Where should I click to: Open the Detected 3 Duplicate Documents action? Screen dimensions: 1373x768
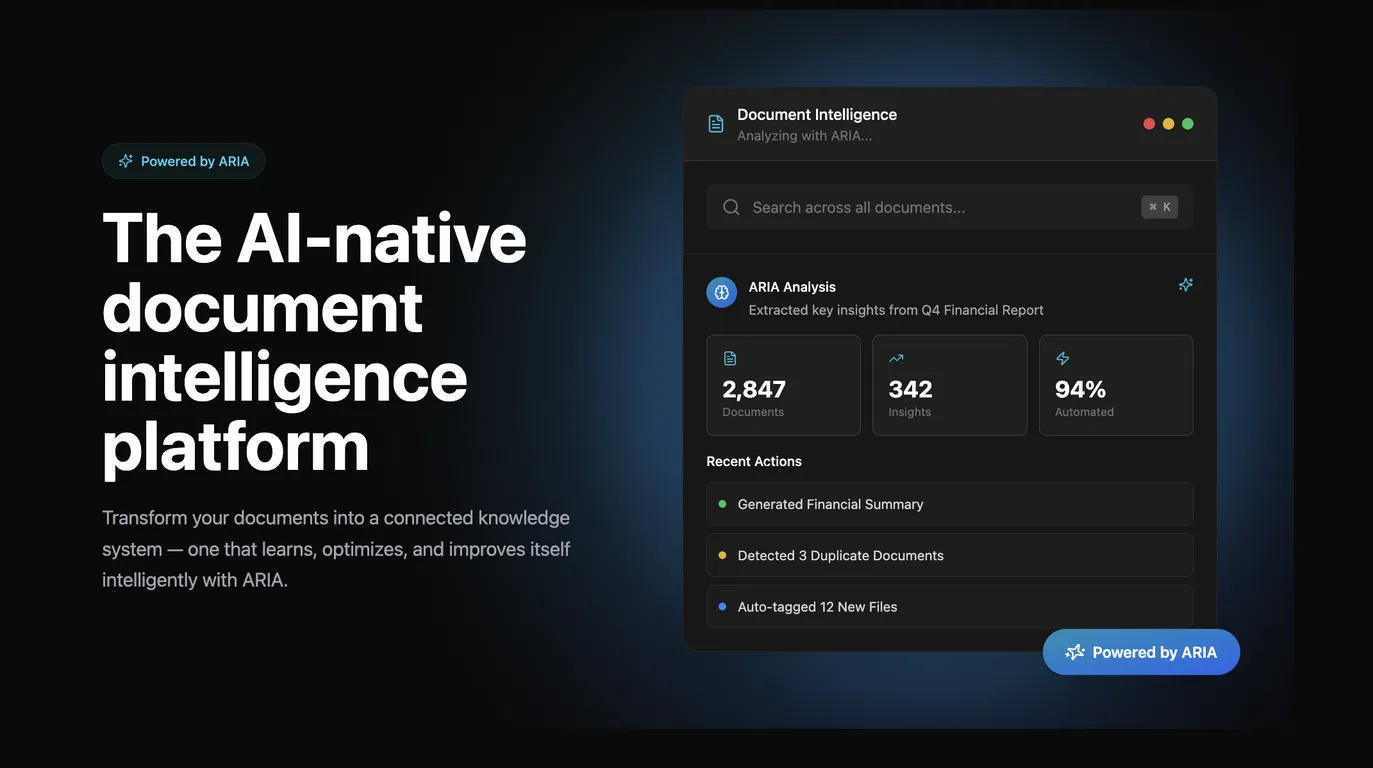[949, 555]
